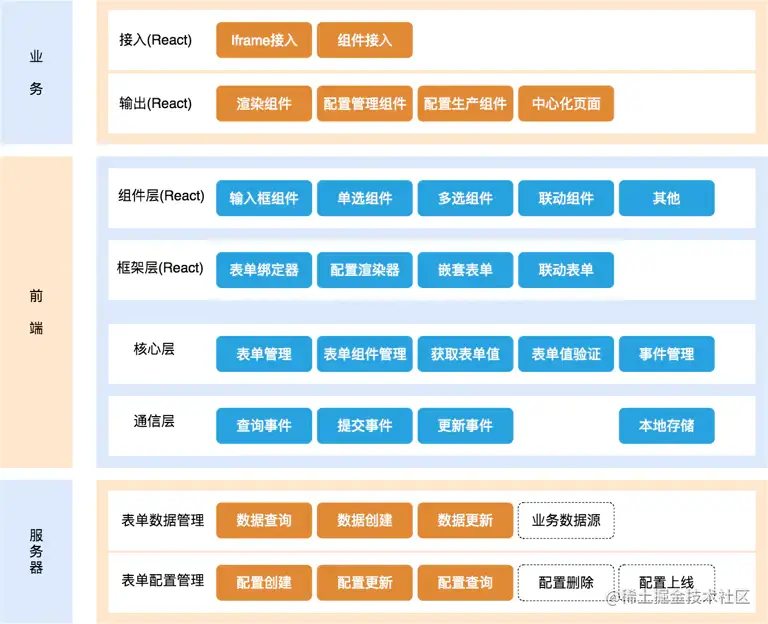Choose the 多选组件 block

click(x=465, y=198)
